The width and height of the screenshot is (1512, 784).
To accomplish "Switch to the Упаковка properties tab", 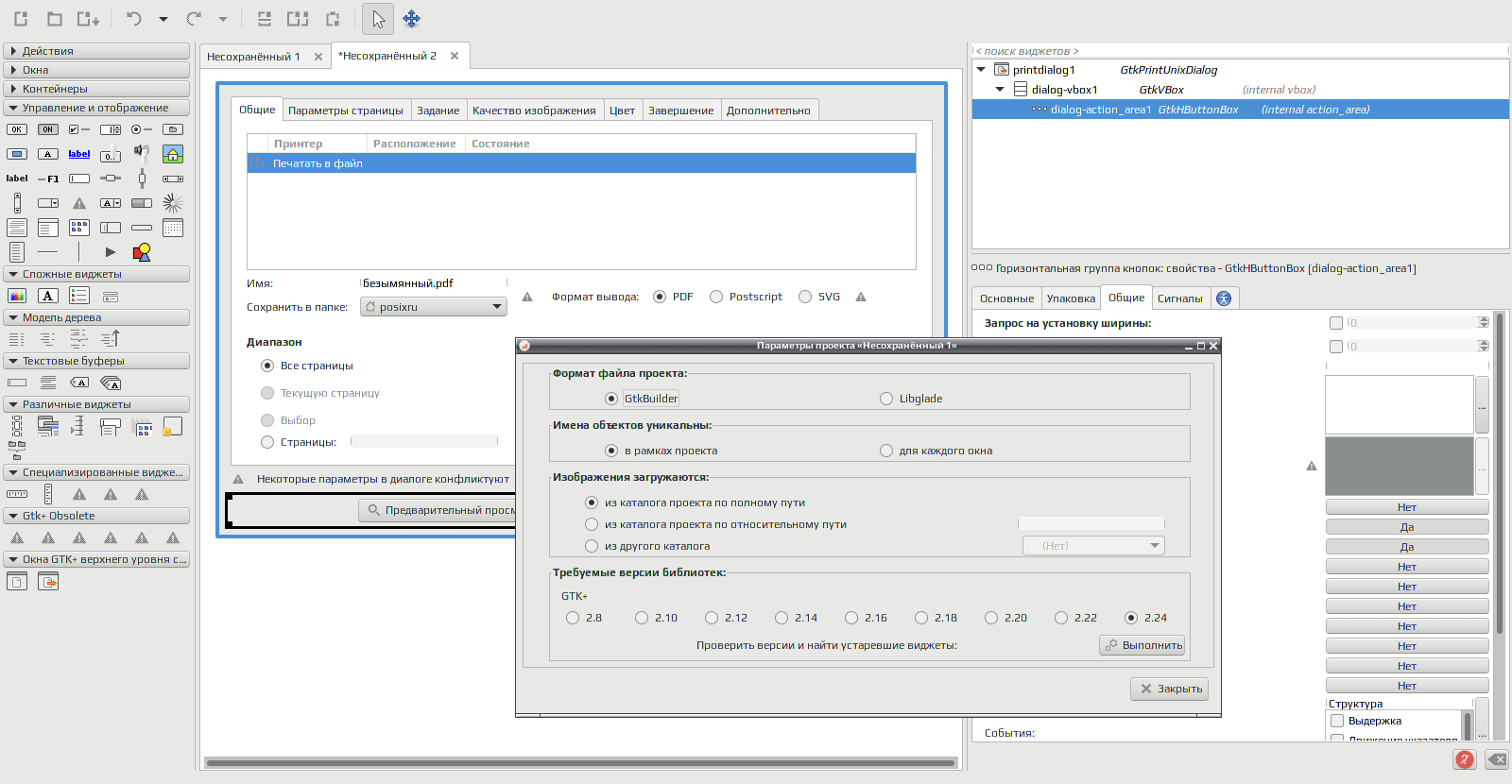I will point(1071,298).
